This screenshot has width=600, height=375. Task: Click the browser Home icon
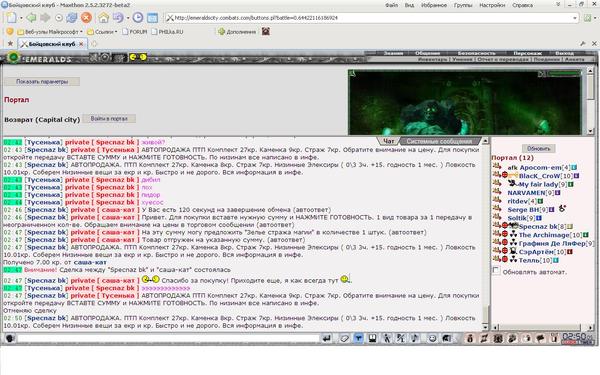click(103, 18)
